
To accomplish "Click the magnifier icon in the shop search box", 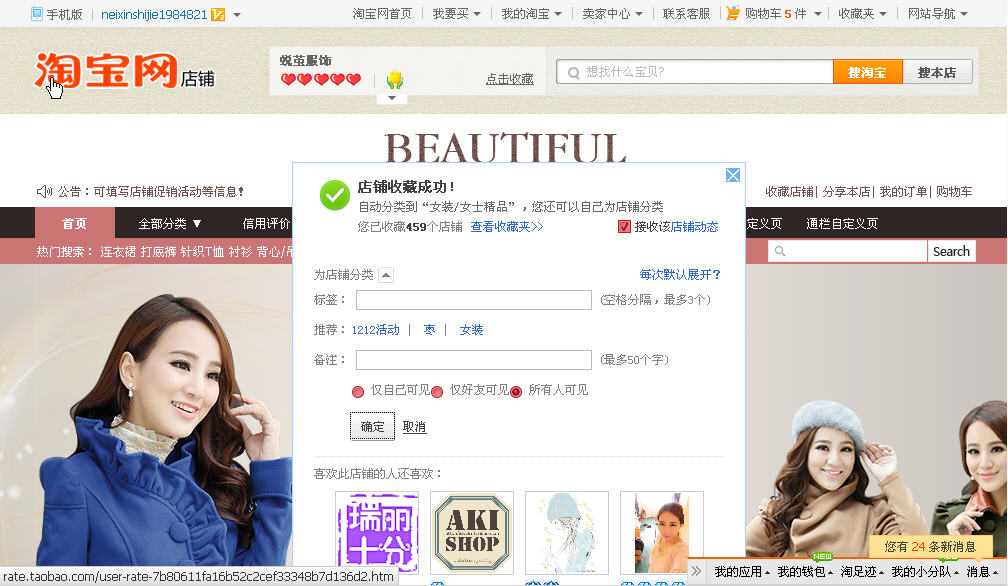I will click(x=780, y=251).
